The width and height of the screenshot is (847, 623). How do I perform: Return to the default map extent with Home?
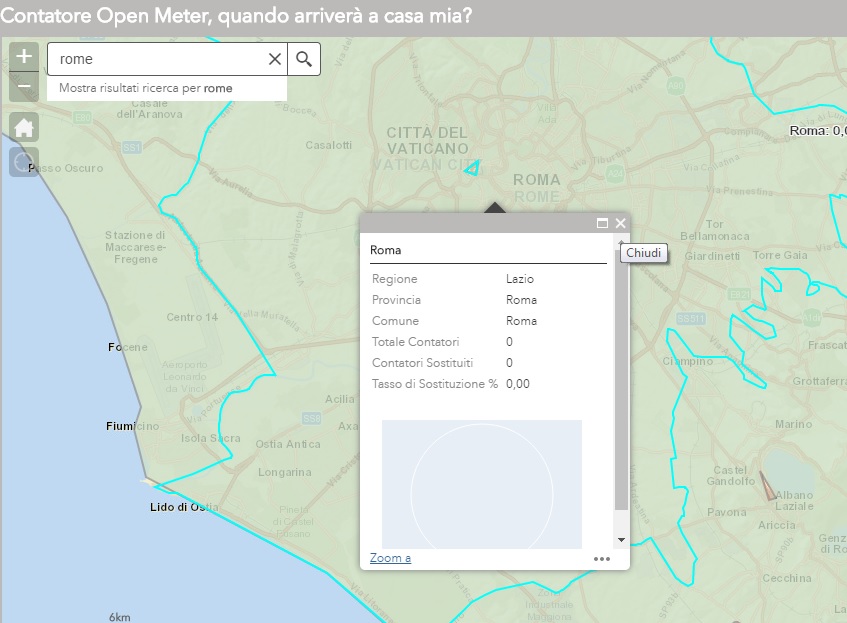point(25,126)
